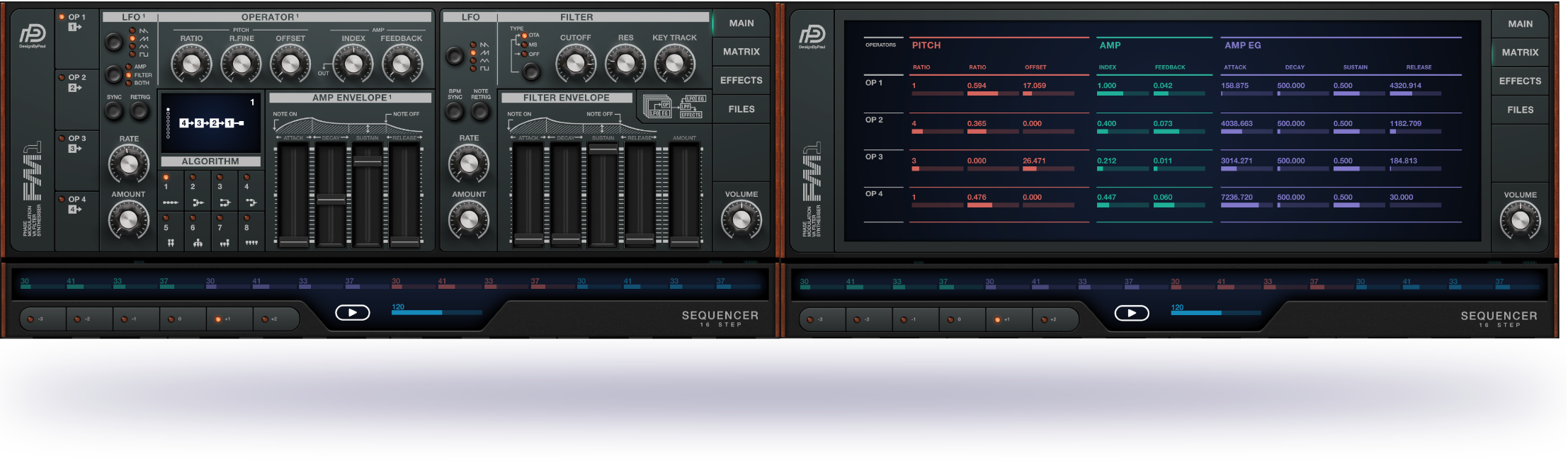Toggle the operator LFO SYNC button
This screenshot has width=1568, height=463.
point(113,111)
